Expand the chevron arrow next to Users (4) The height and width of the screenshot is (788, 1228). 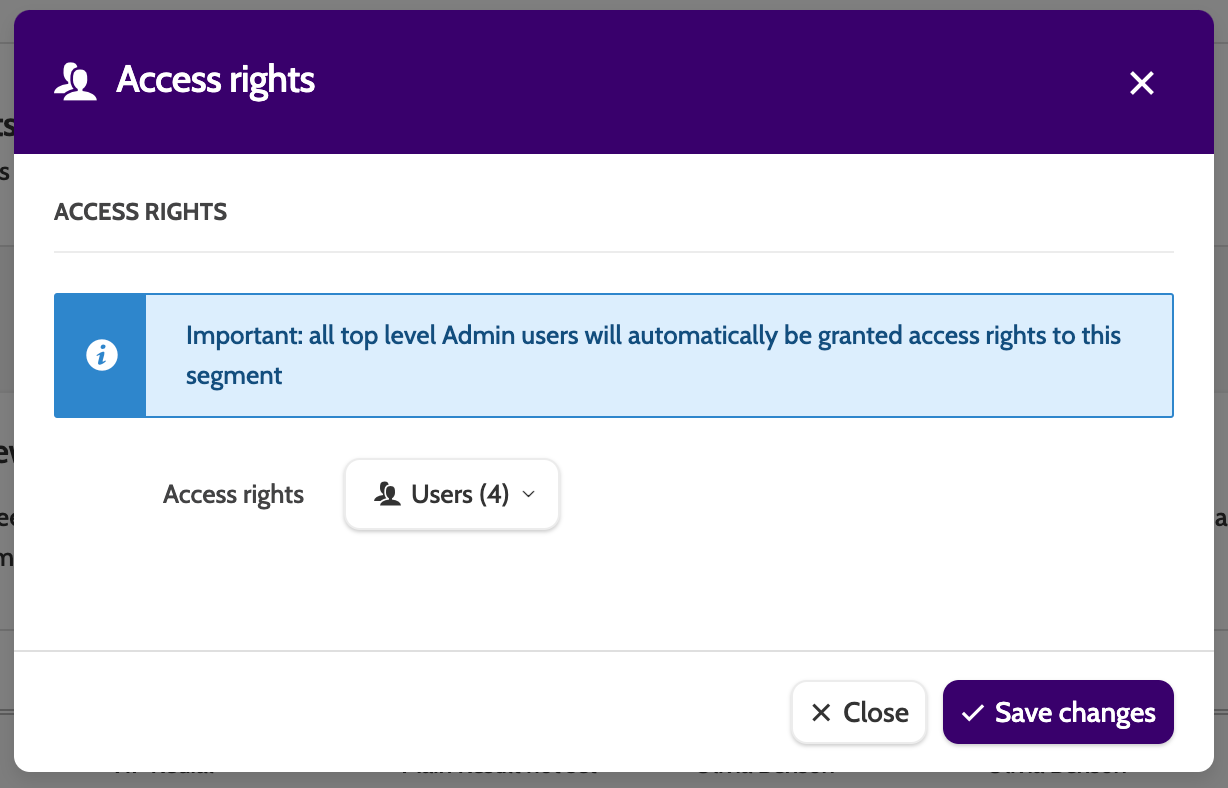530,494
